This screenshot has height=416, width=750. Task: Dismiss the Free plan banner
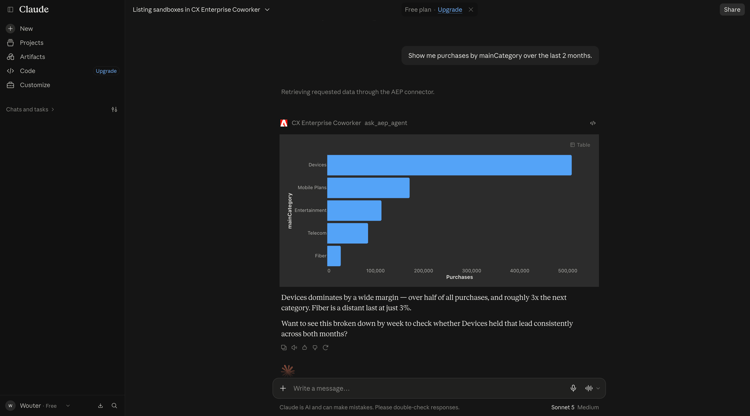point(471,10)
